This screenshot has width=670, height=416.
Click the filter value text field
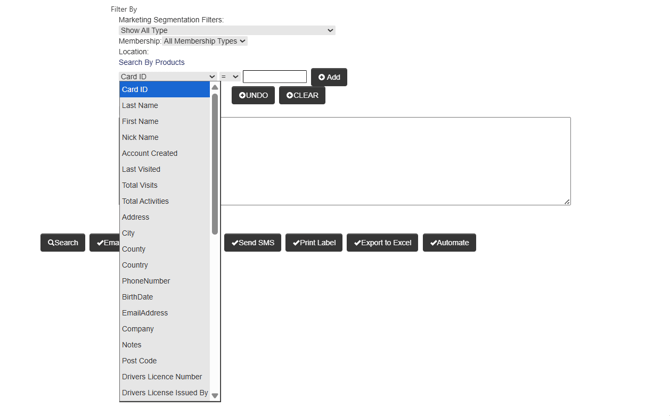tap(274, 77)
